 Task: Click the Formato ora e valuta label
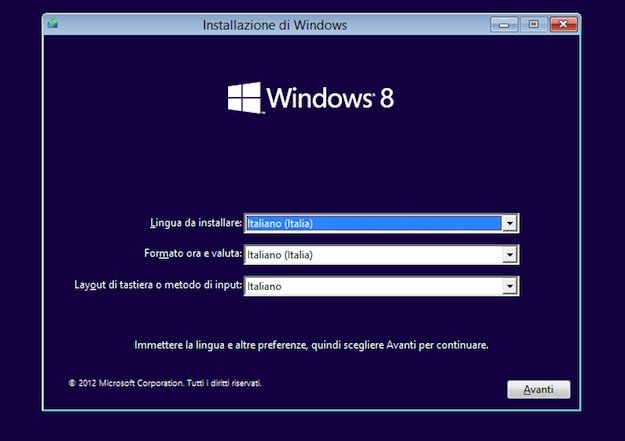tap(193, 254)
